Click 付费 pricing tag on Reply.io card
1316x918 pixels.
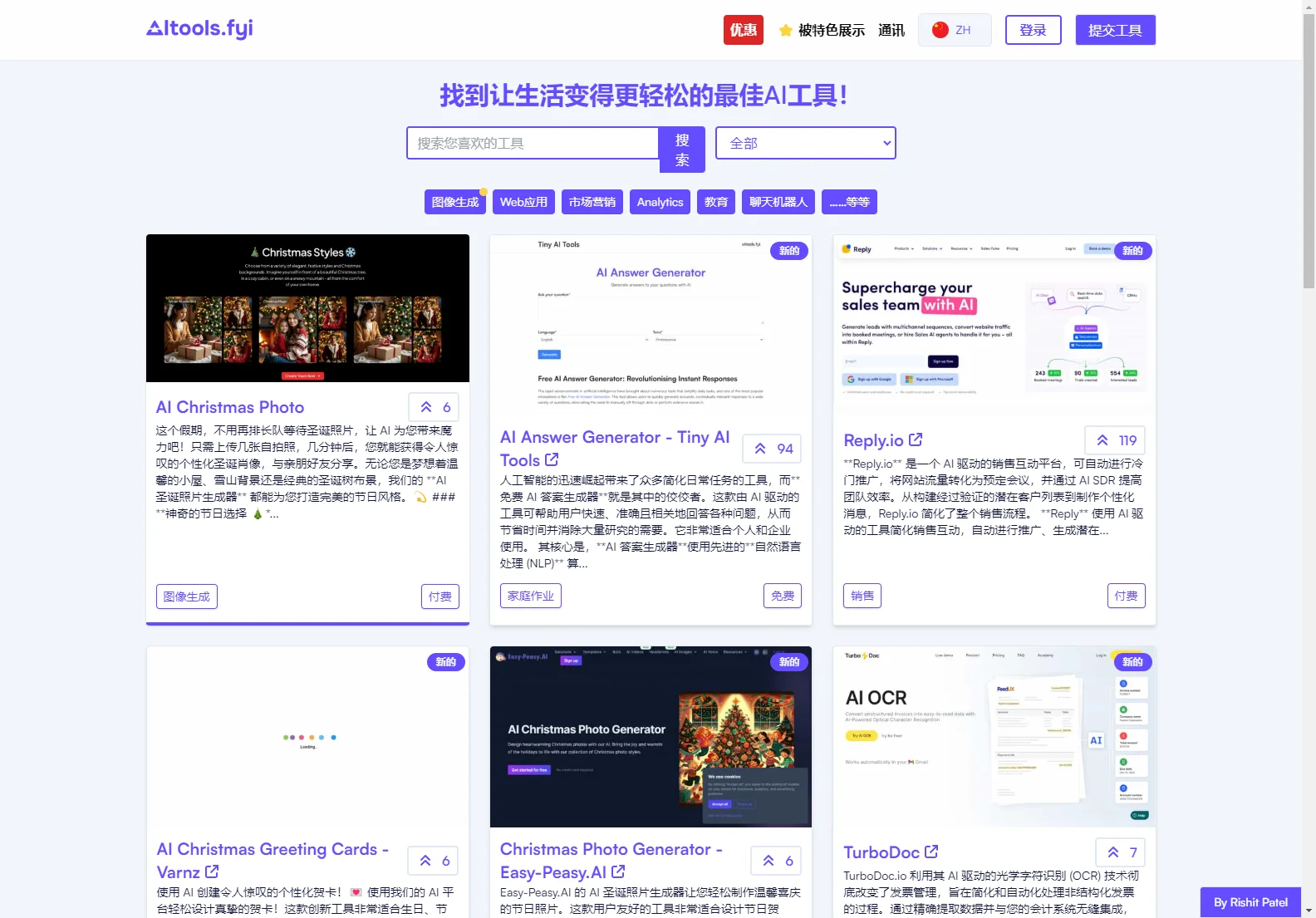(x=1127, y=596)
